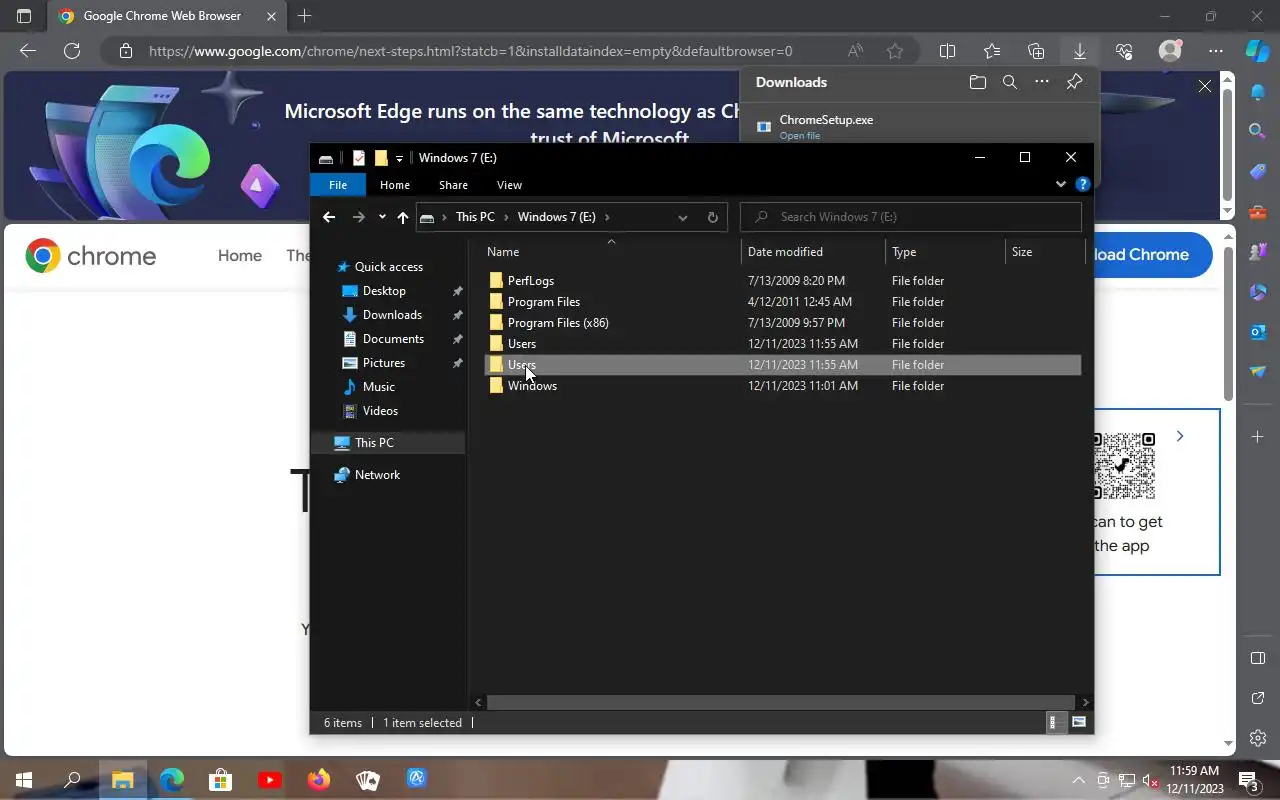
Task: Switch Explorer to large icons view
Action: (x=1079, y=722)
